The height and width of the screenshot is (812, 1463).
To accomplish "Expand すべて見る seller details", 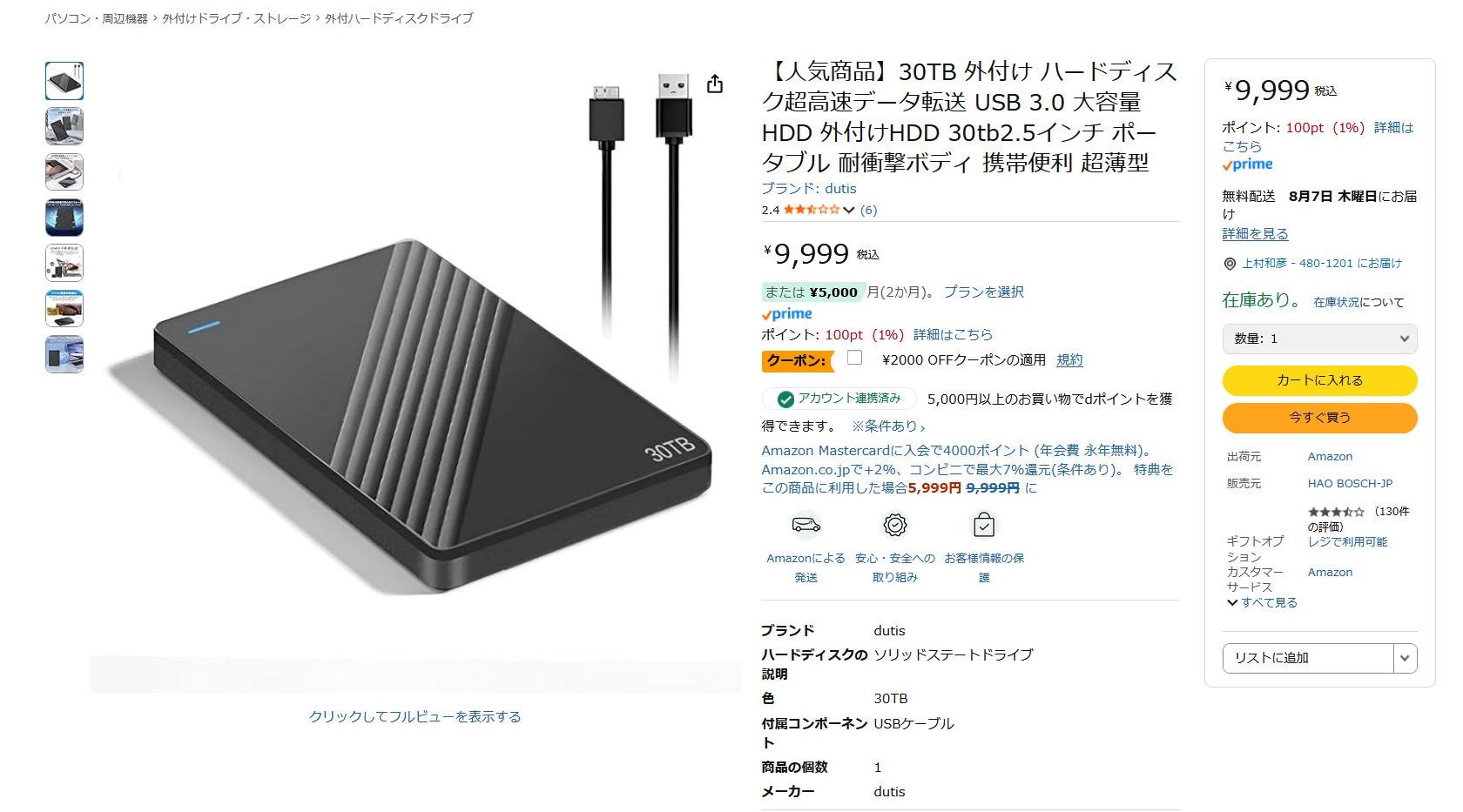I will 1262,602.
